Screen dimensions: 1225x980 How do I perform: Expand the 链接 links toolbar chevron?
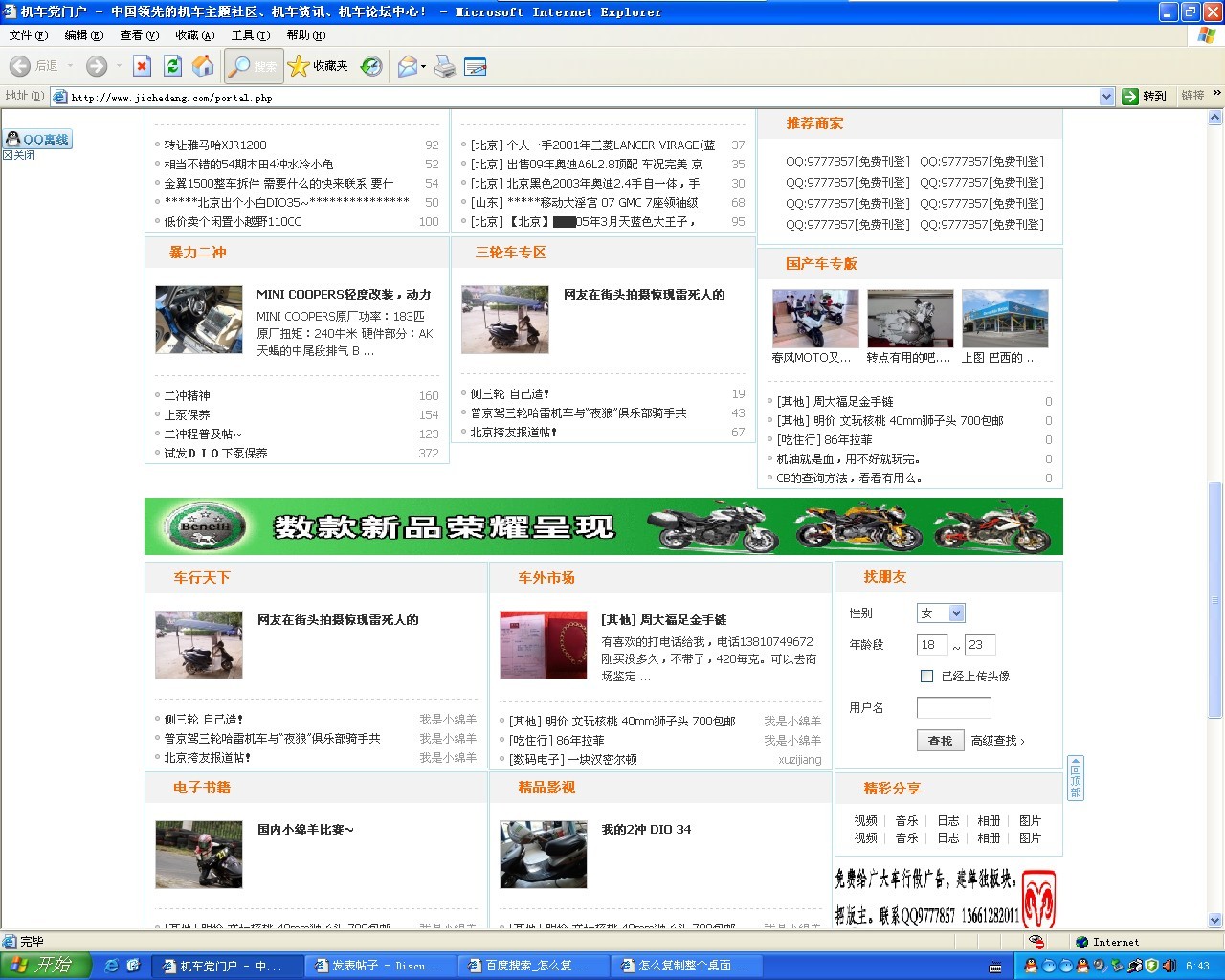pyautogui.click(x=1216, y=94)
